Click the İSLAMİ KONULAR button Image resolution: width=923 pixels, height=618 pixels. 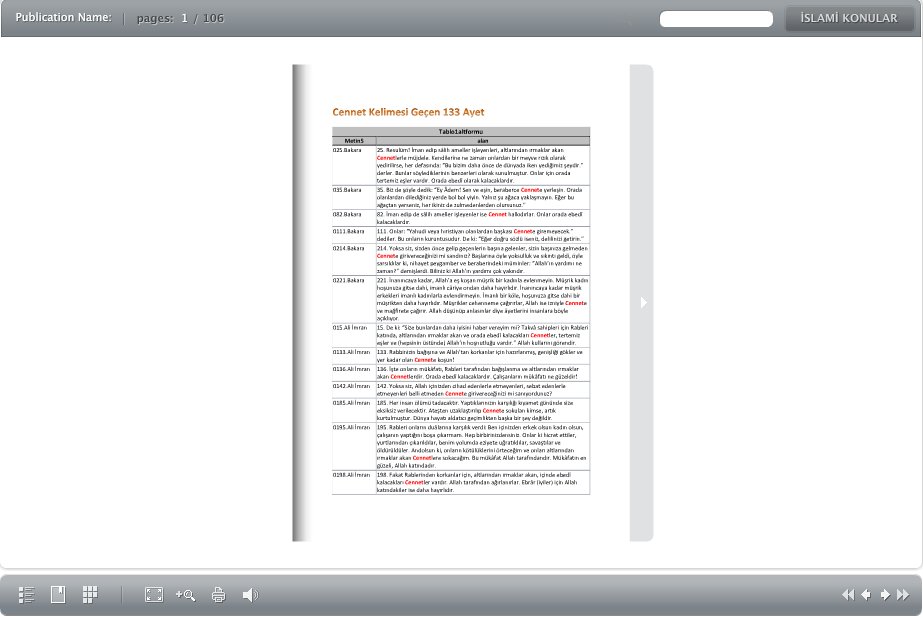[x=848, y=18]
